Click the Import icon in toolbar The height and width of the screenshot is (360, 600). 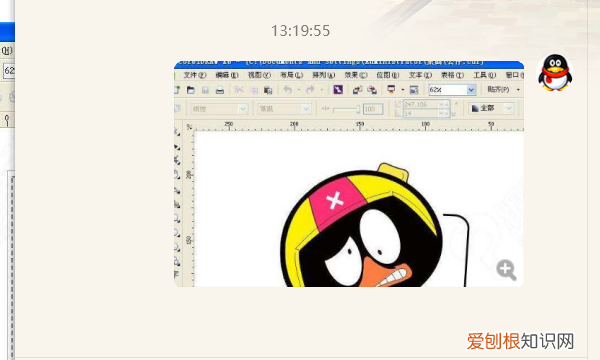357,90
